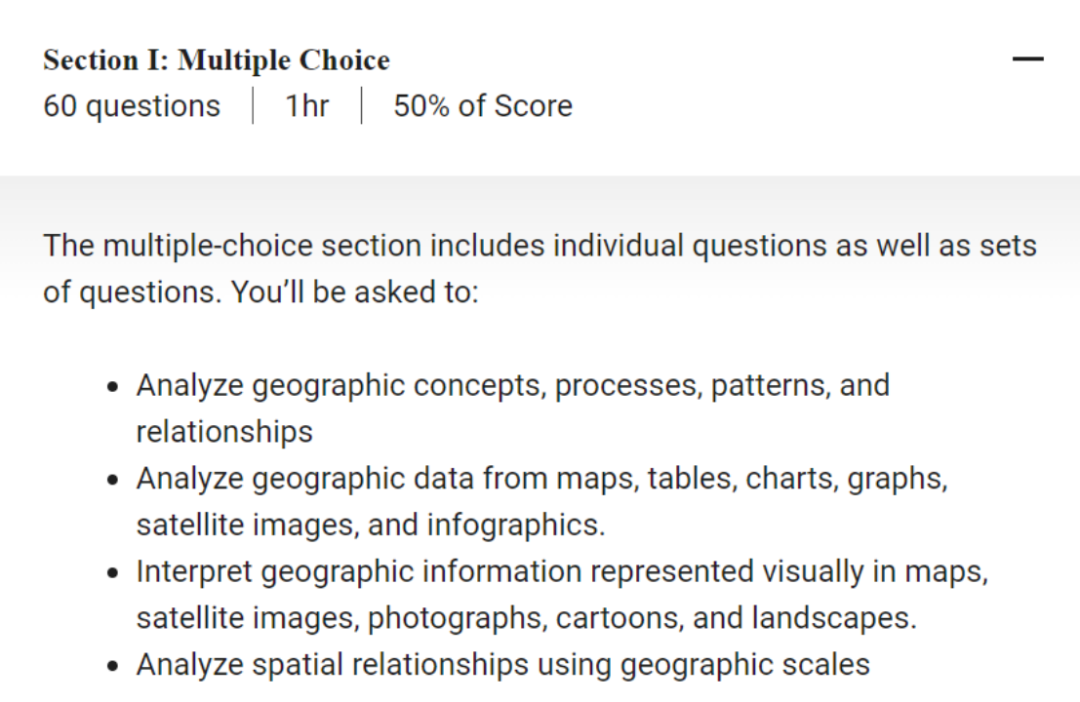The image size is (1080, 702).
Task: Click the divider between "1hr" and "50% of Score"
Action: coord(361,106)
